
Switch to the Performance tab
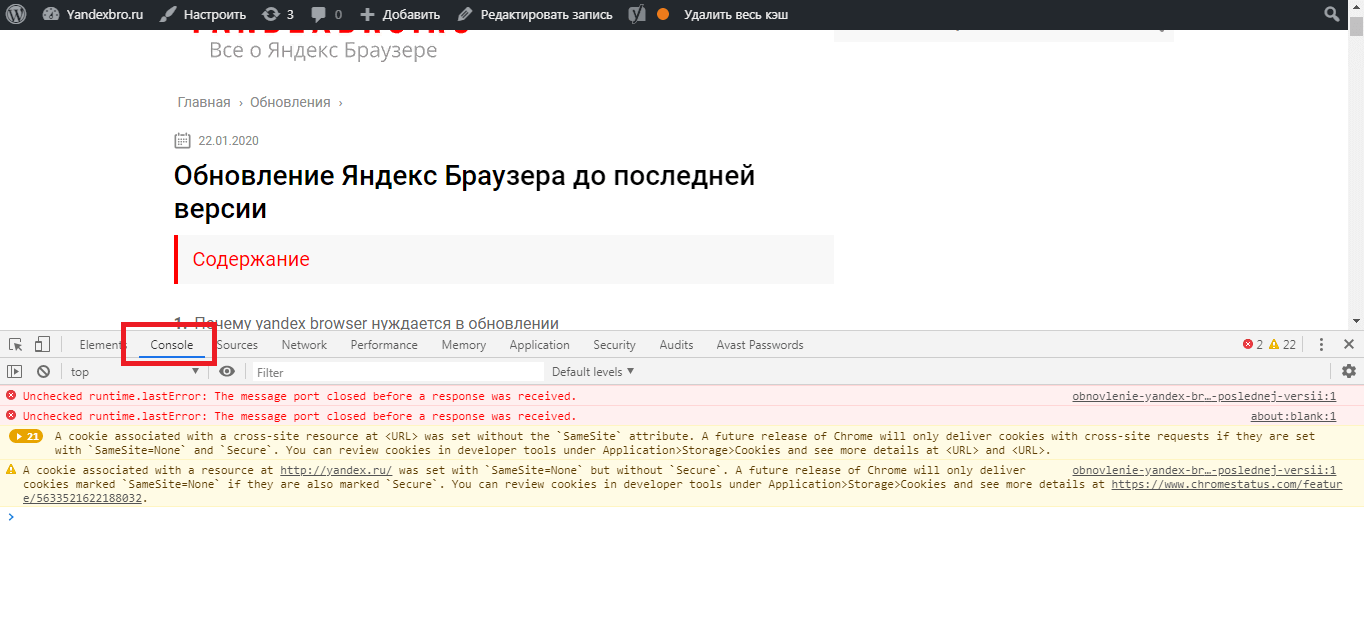384,345
